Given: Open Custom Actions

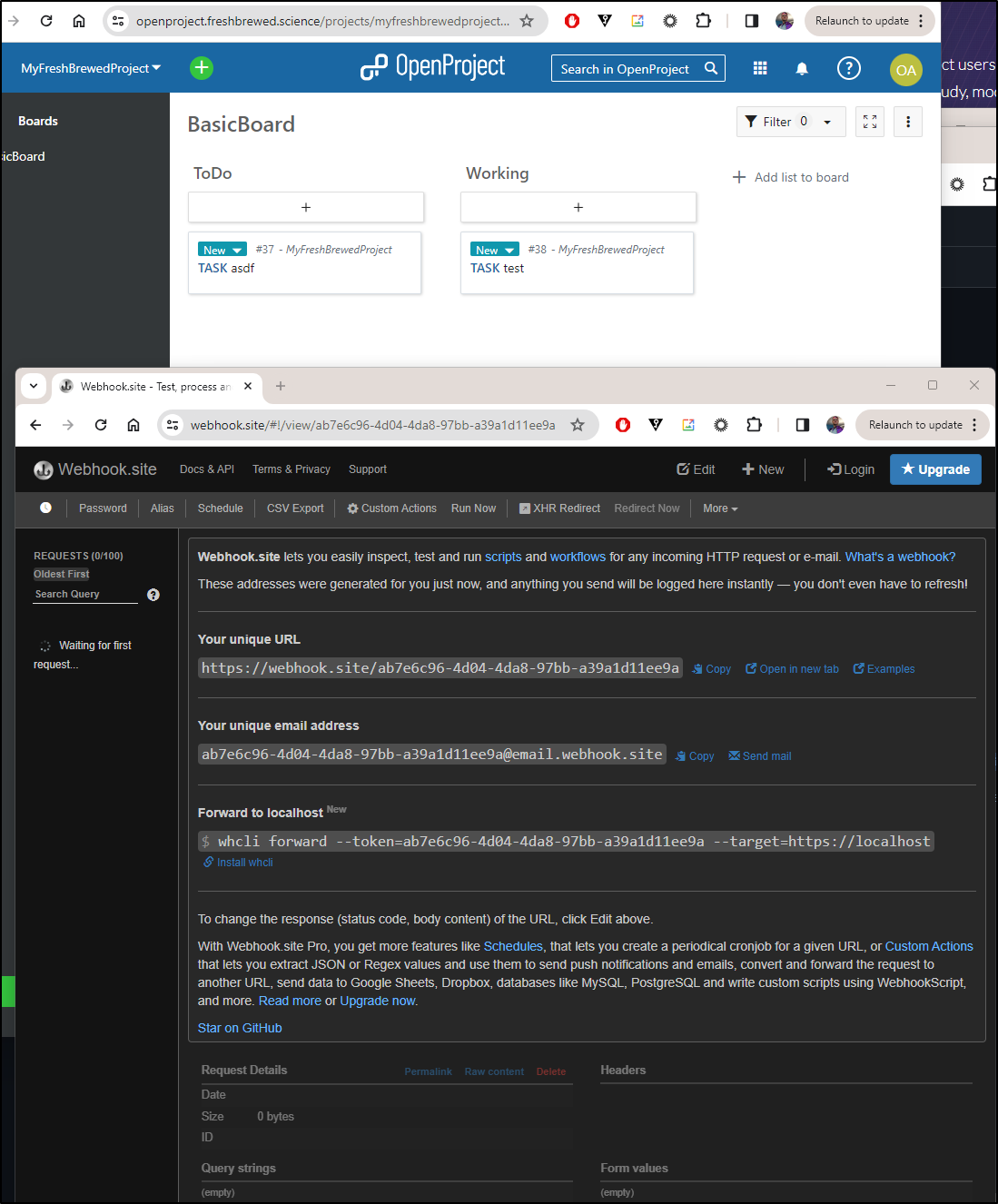Looking at the screenshot, I should [391, 508].
